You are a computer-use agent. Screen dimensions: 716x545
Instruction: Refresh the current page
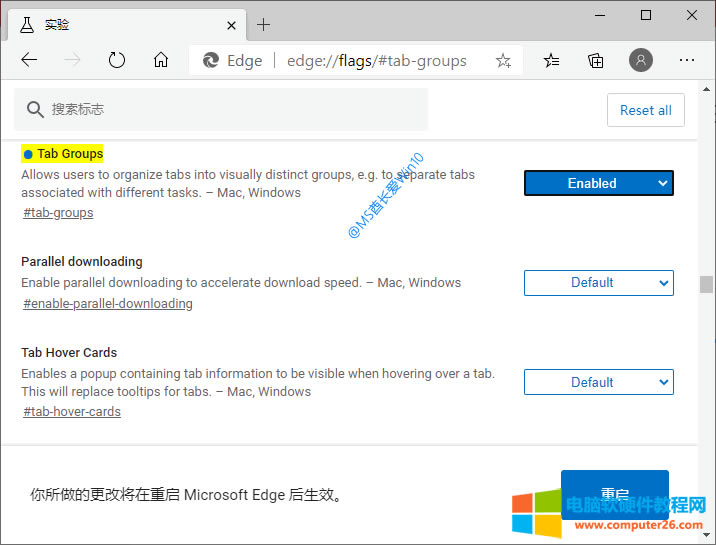point(116,60)
